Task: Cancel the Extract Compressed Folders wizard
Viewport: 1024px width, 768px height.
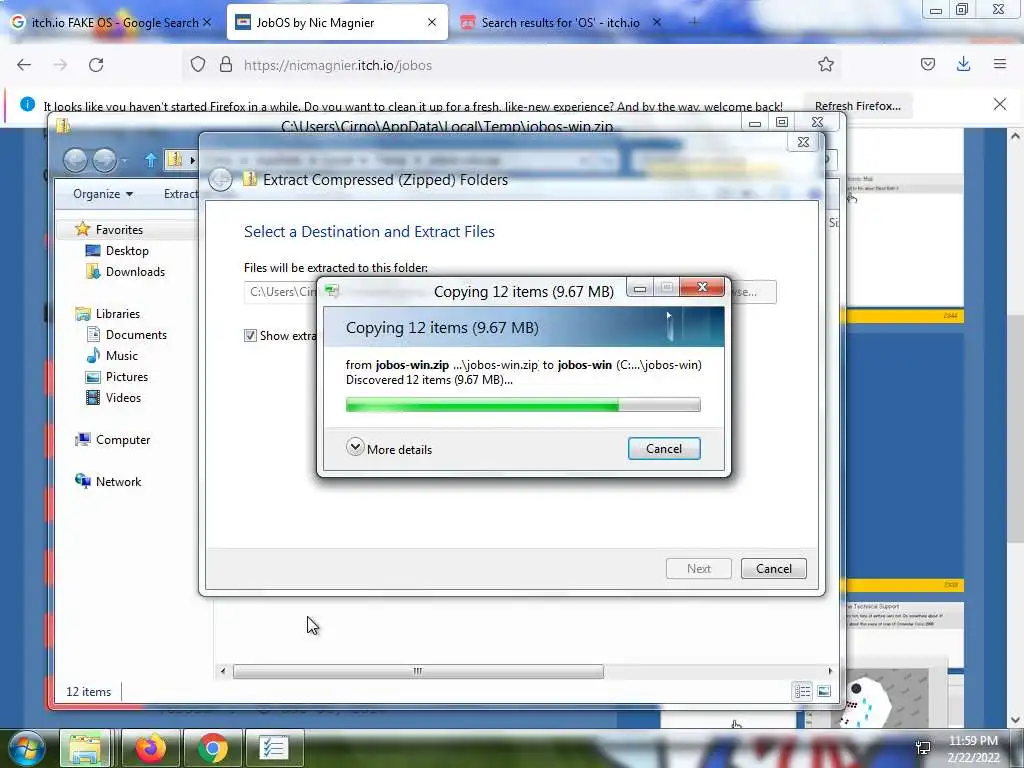Action: [774, 569]
